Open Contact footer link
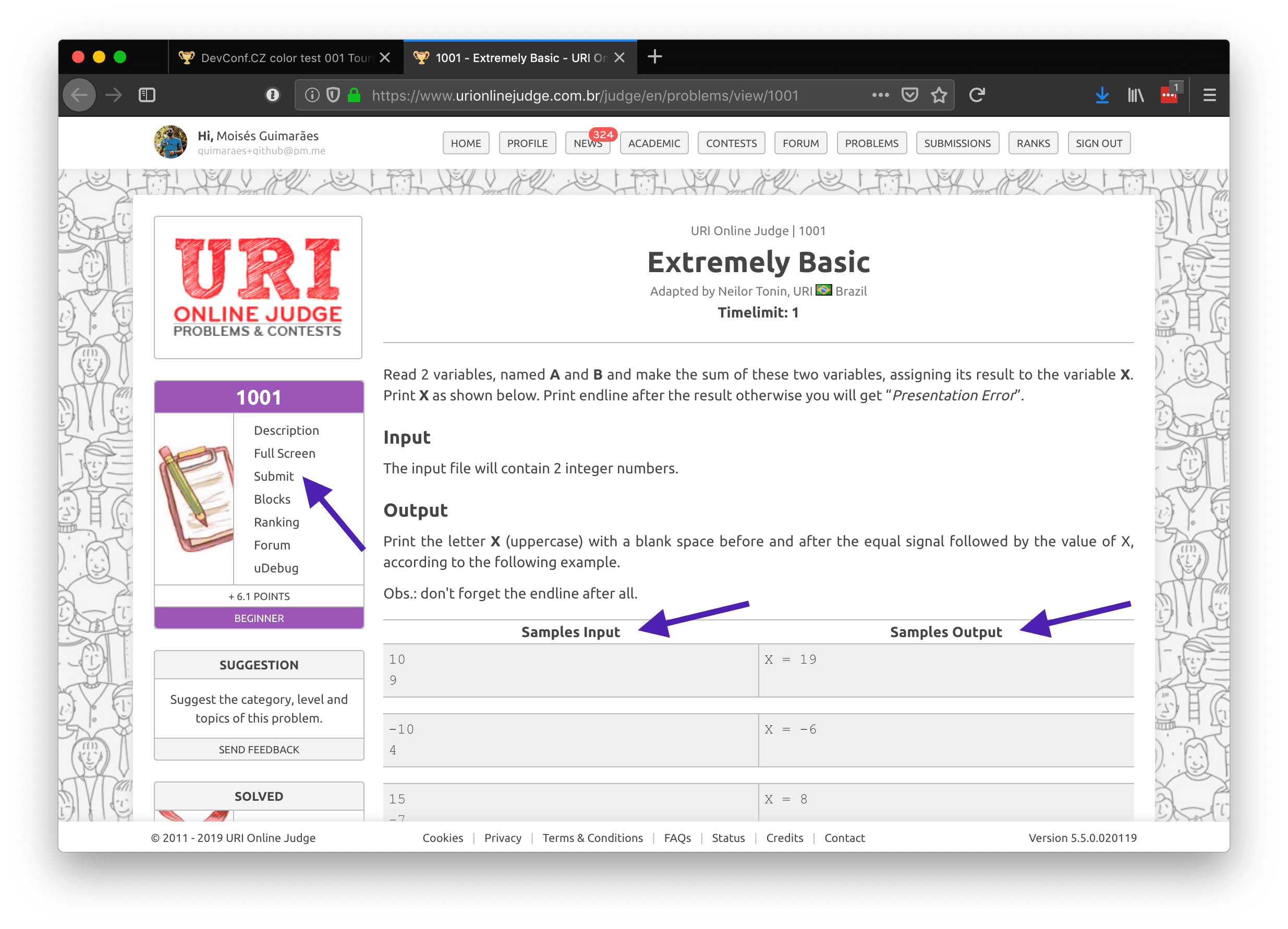The height and width of the screenshot is (929, 1288). pyautogui.click(x=844, y=838)
